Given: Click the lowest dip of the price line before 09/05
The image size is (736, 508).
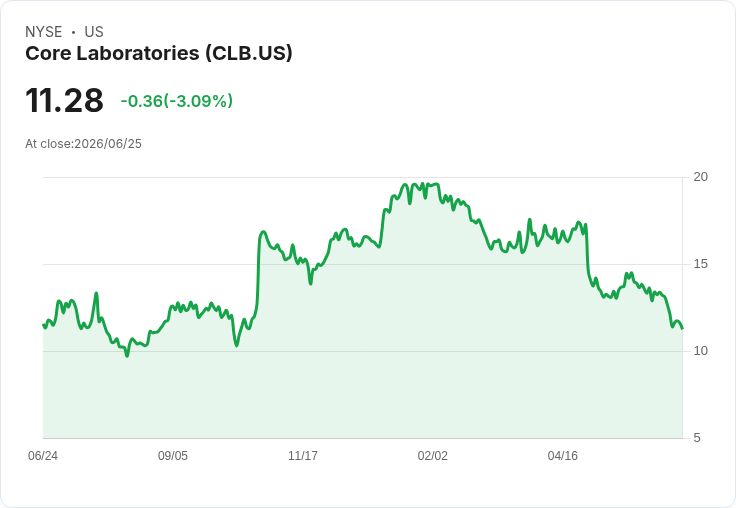Looking at the screenshot, I should coord(127,356).
